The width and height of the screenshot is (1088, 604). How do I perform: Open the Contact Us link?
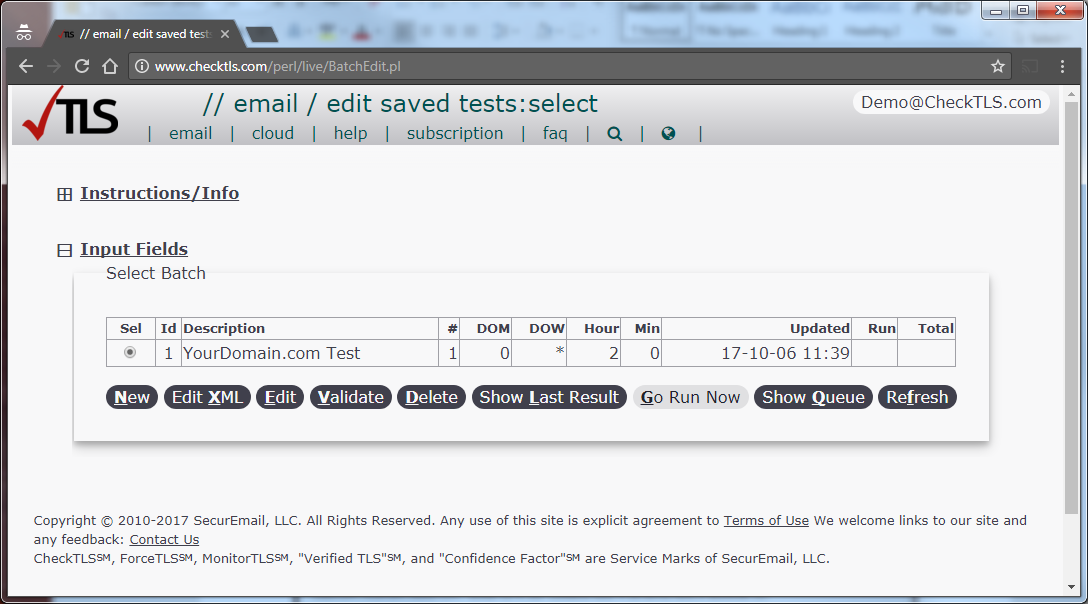[x=164, y=539]
